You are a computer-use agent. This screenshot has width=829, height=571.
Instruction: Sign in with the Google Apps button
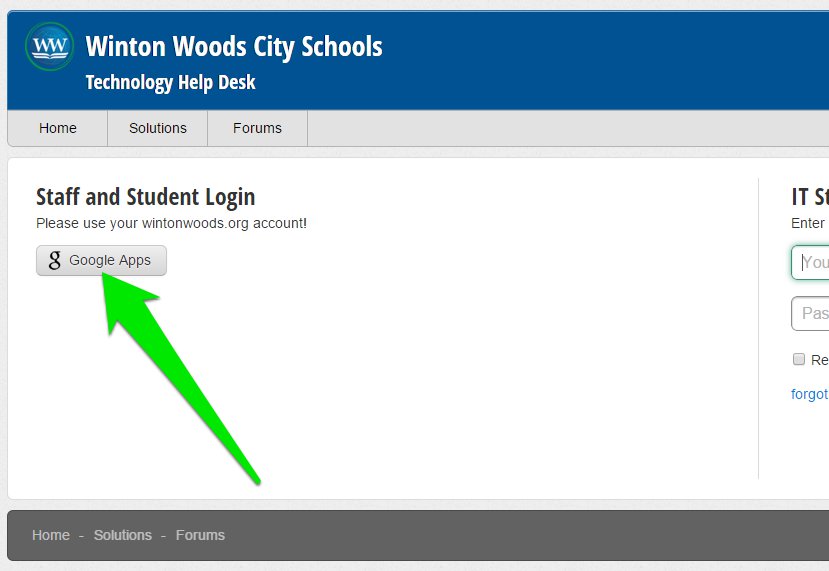coord(102,260)
